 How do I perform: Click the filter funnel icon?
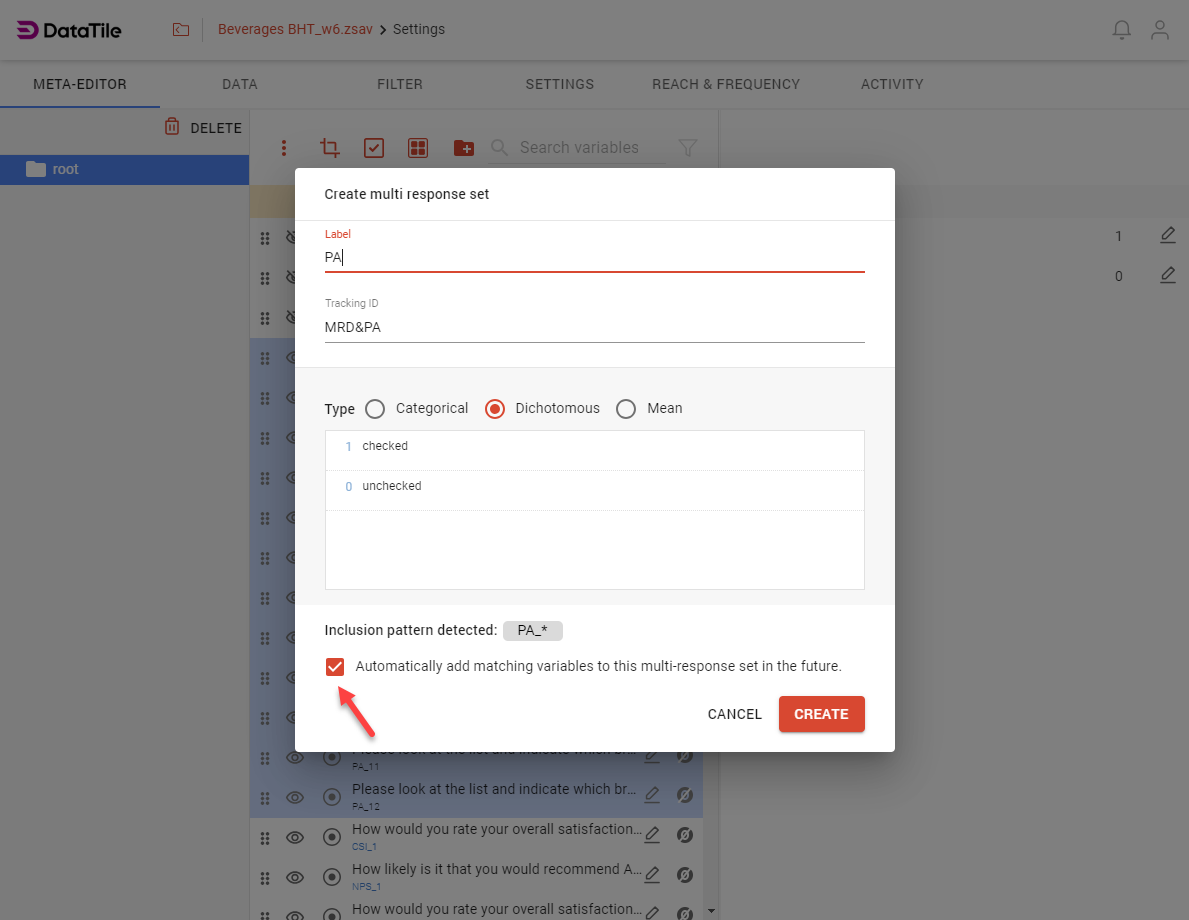pyautogui.click(x=687, y=148)
